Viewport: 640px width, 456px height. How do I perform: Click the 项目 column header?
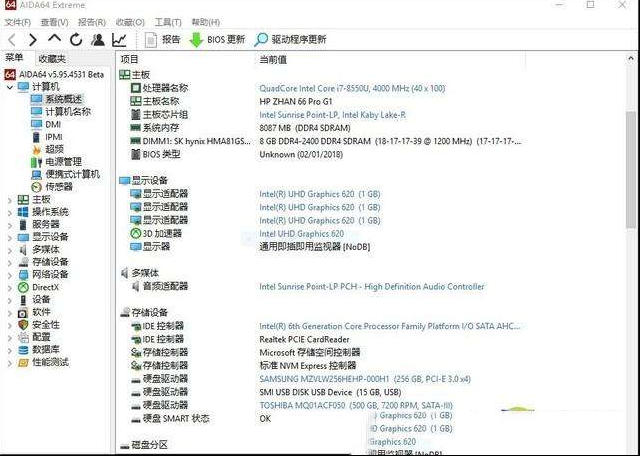click(x=129, y=60)
